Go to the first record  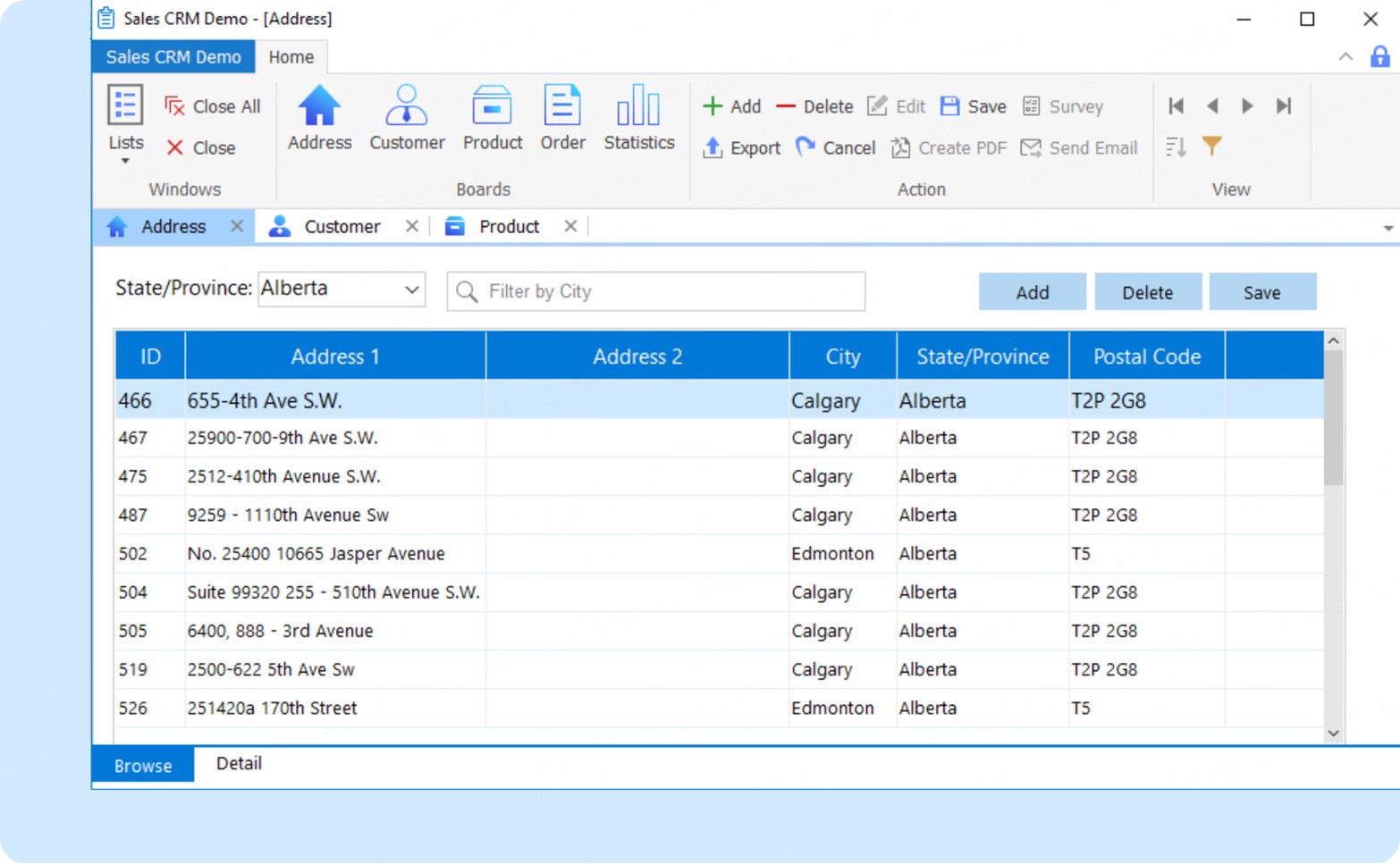[1177, 106]
